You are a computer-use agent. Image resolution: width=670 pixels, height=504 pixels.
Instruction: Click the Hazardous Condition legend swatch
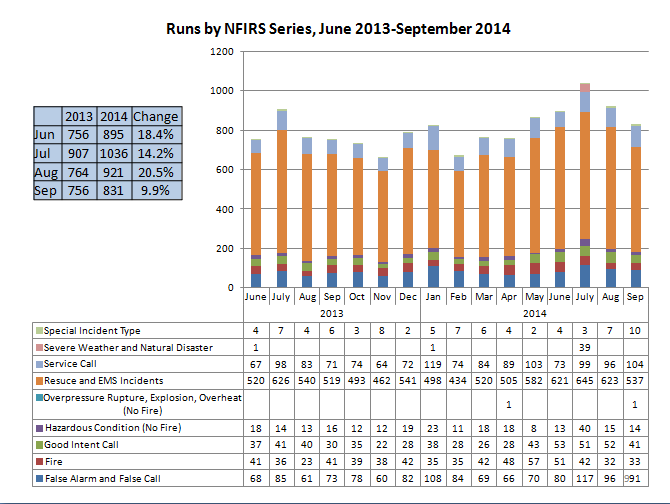pos(39,428)
